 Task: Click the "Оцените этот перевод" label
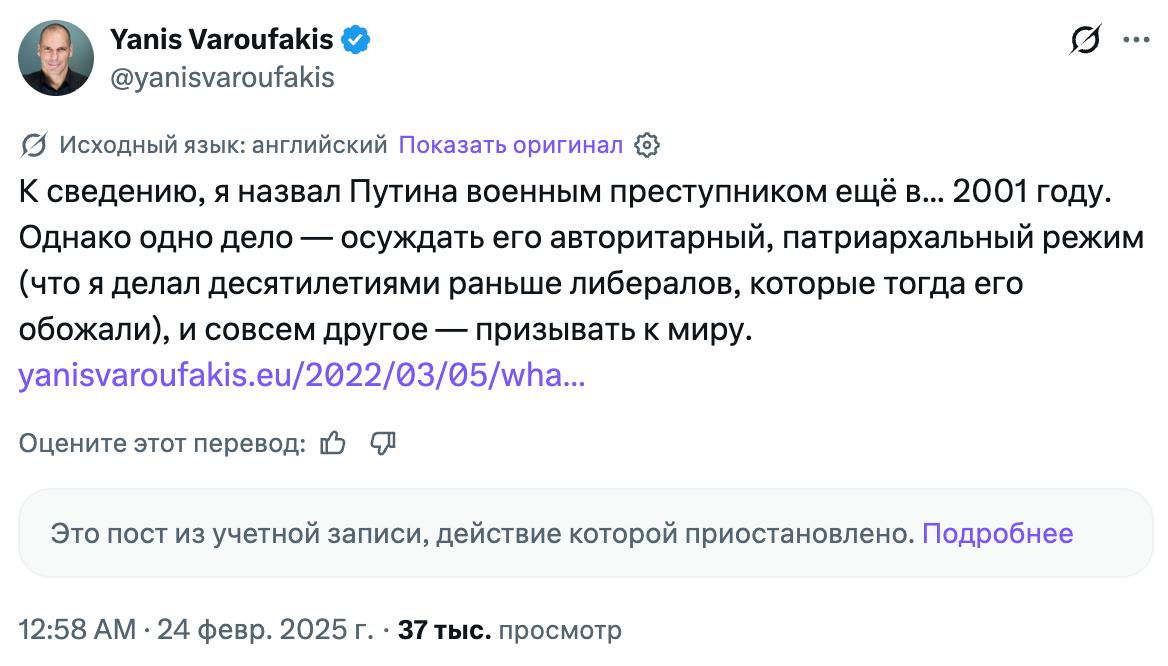(162, 443)
